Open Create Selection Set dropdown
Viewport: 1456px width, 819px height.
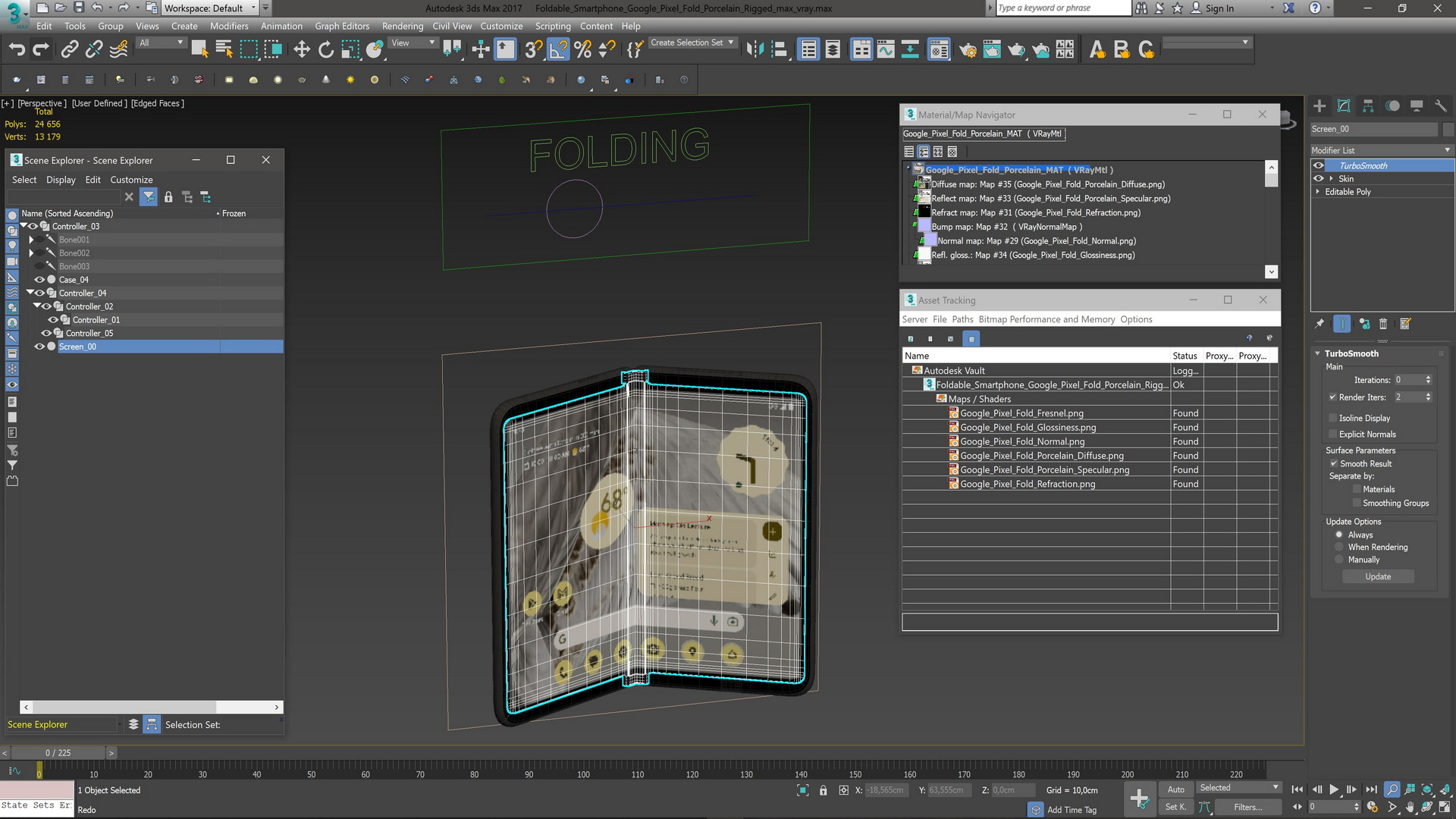692,42
